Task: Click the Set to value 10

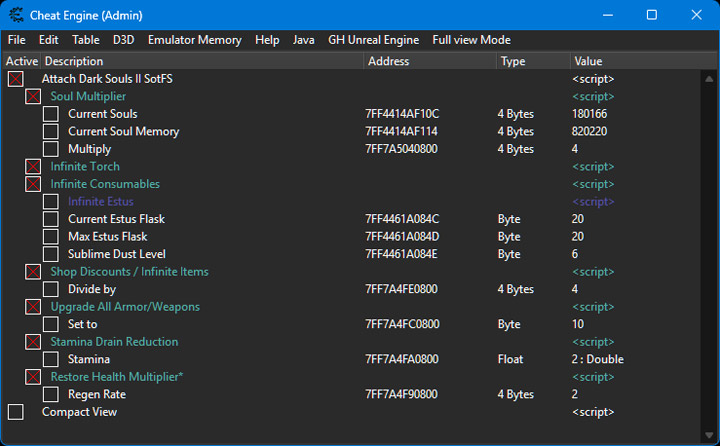Action: coord(578,324)
